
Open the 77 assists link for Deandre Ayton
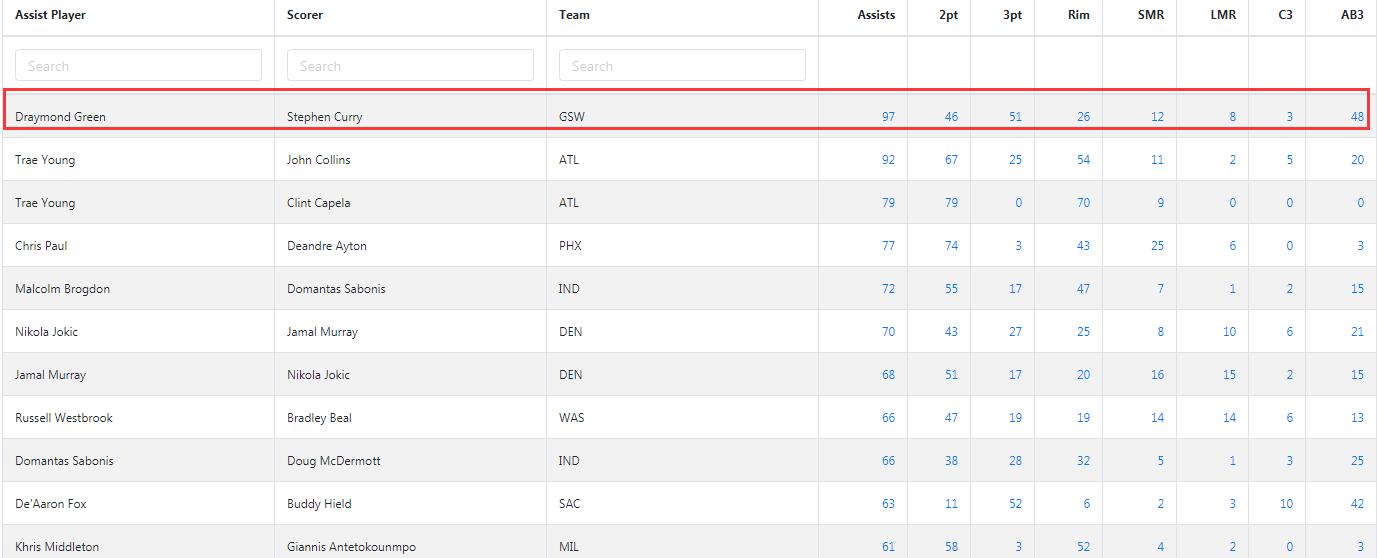click(x=888, y=246)
